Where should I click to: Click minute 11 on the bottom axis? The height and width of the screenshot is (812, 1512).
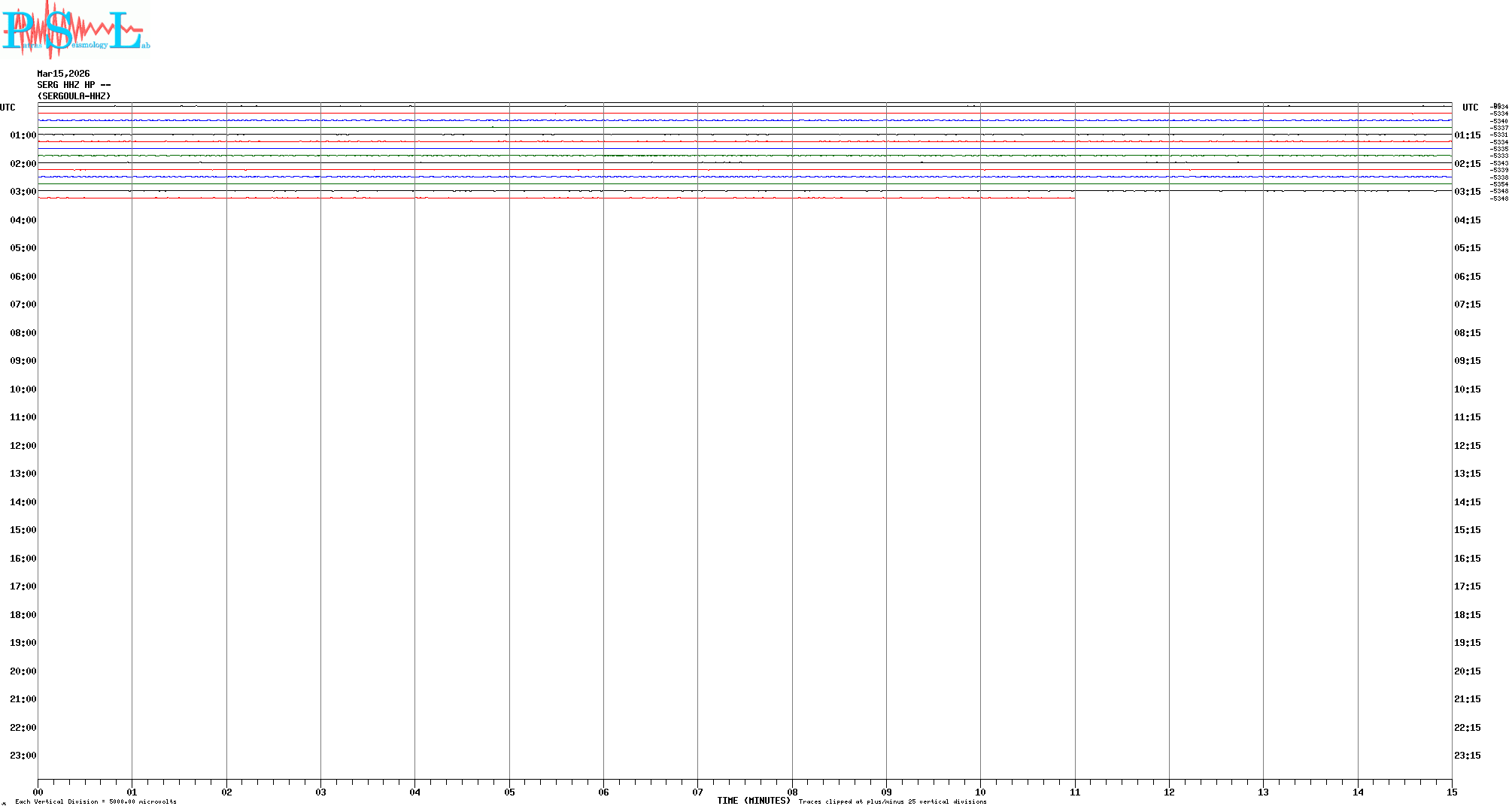pos(1075,792)
